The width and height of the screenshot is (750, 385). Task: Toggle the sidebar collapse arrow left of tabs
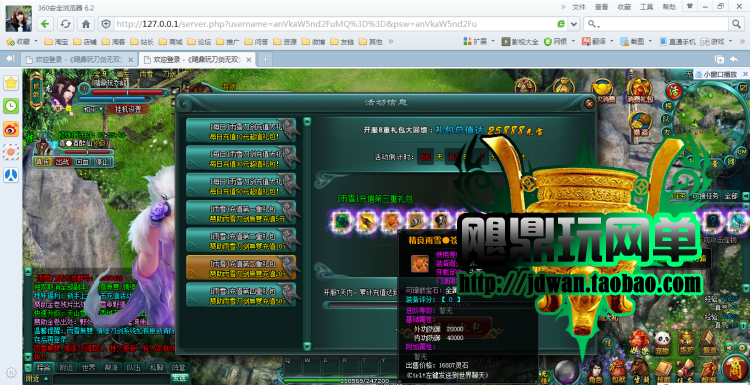tap(10, 59)
